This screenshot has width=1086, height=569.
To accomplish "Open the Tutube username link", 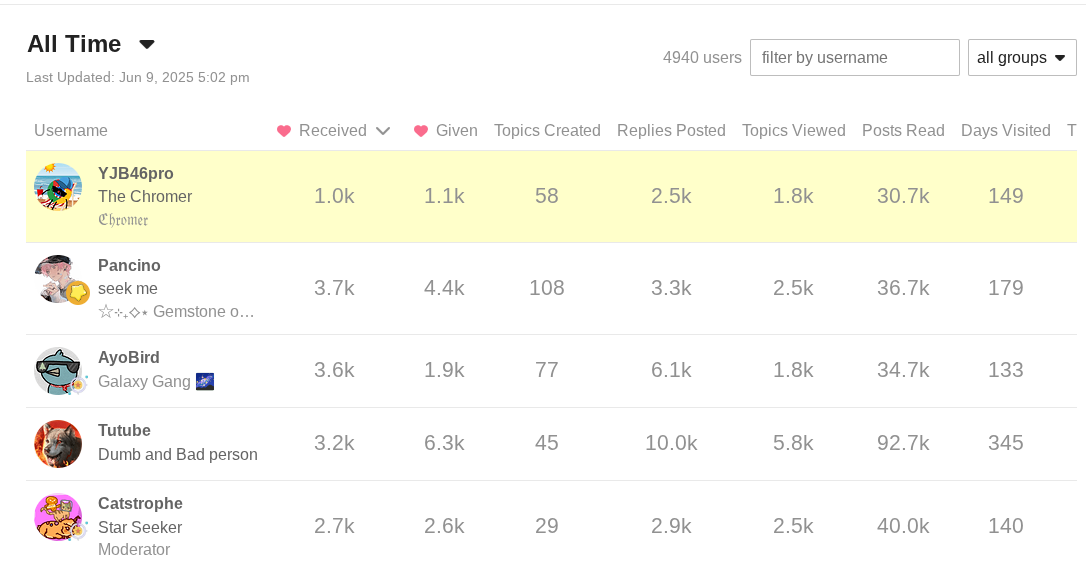I will click(x=124, y=431).
